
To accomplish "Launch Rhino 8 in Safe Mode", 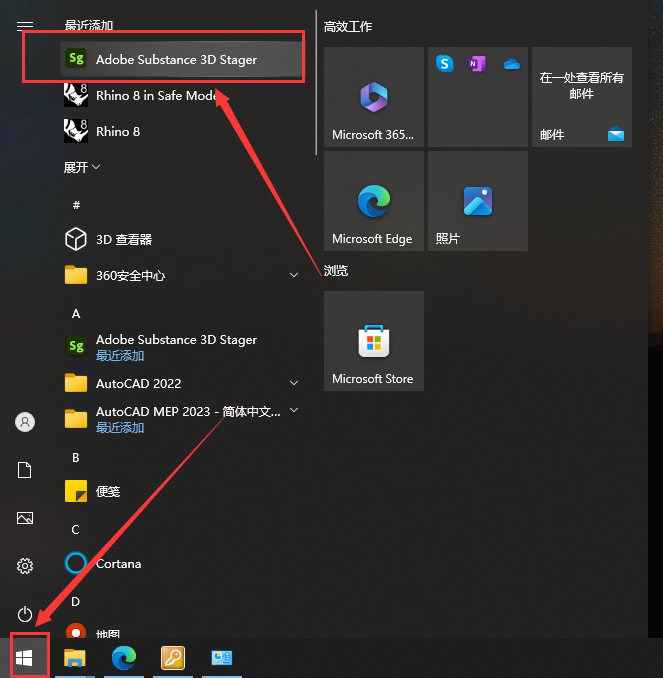I will pyautogui.click(x=181, y=95).
